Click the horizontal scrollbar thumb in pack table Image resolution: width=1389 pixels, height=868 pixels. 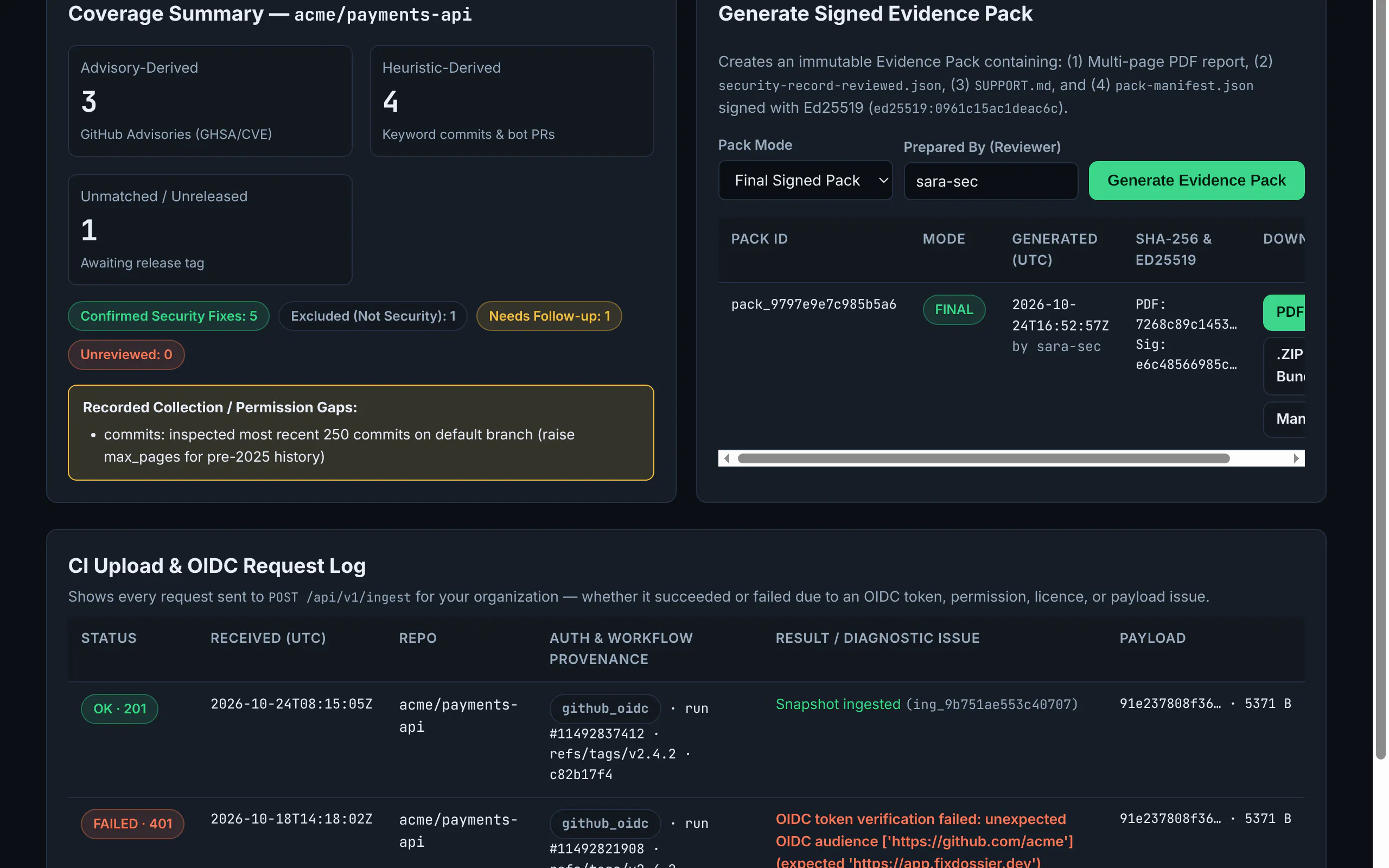coord(983,458)
